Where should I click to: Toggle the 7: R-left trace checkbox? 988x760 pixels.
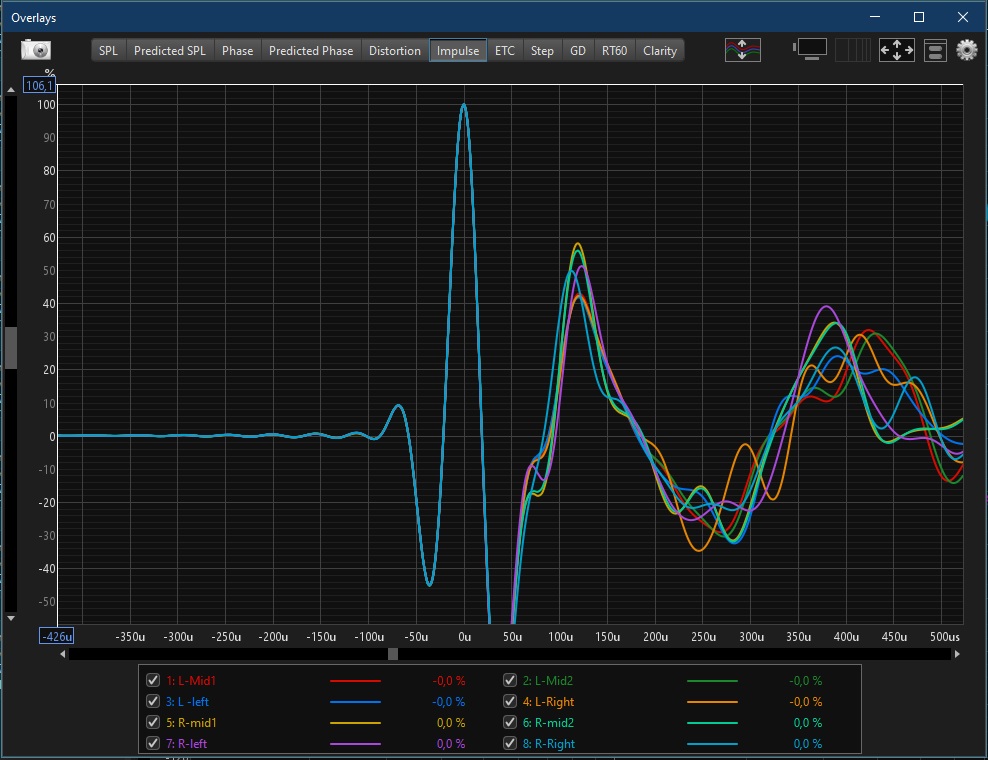[153, 743]
